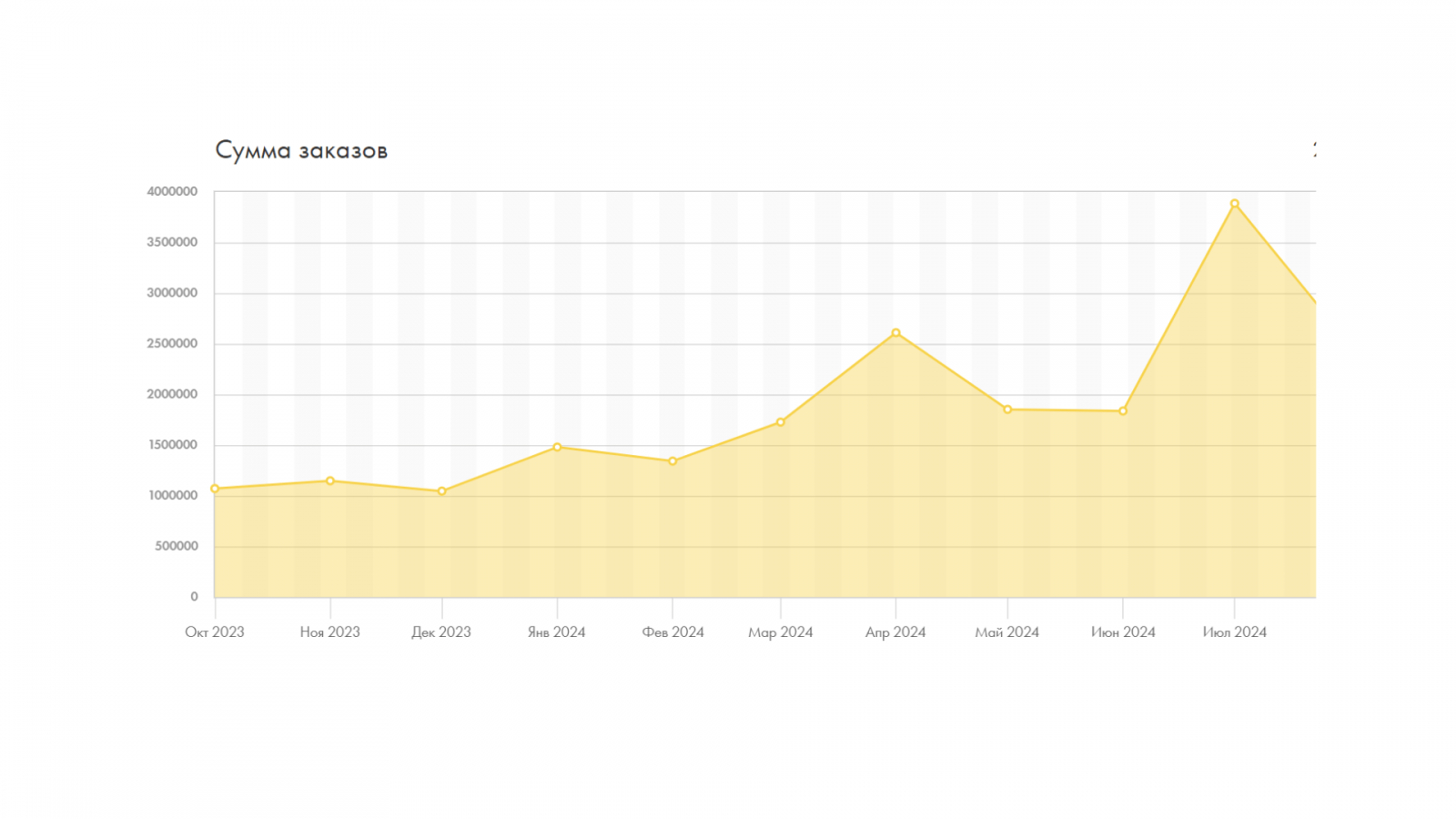
Task: Click the peak data point for Апр 2024
Action: 895,333
